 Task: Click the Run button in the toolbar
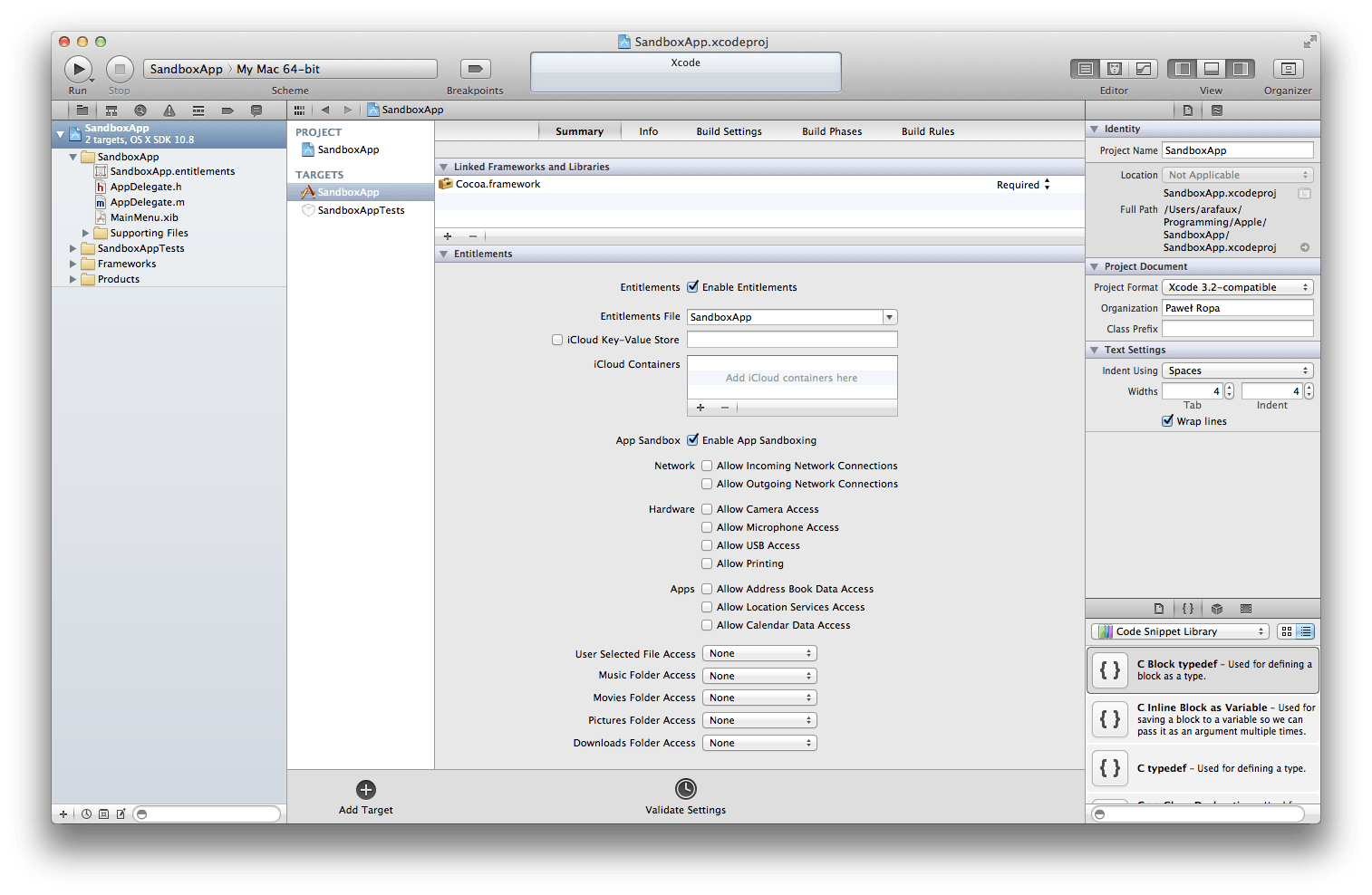79,69
